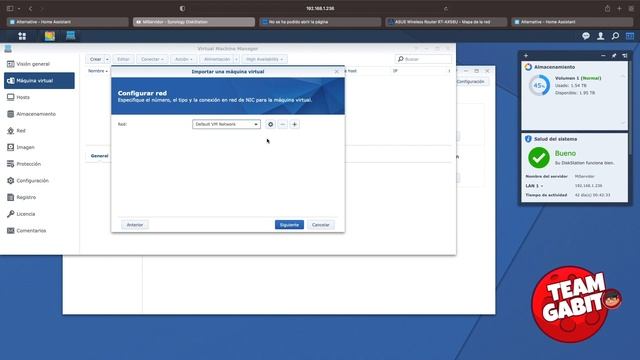Switch to No se ha podido abrir tab
The height and width of the screenshot is (360, 640).
[x=320, y=22]
